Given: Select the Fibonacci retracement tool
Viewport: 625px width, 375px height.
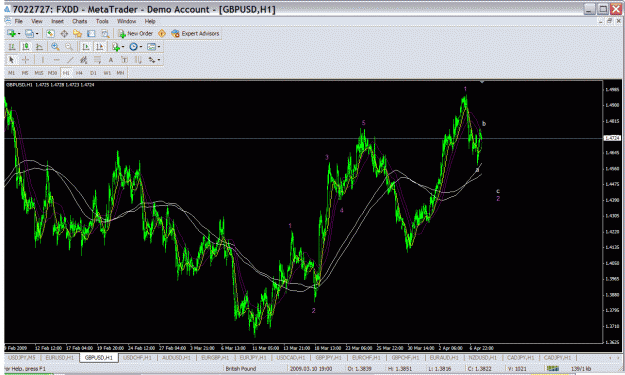Looking at the screenshot, I should coord(97,60).
